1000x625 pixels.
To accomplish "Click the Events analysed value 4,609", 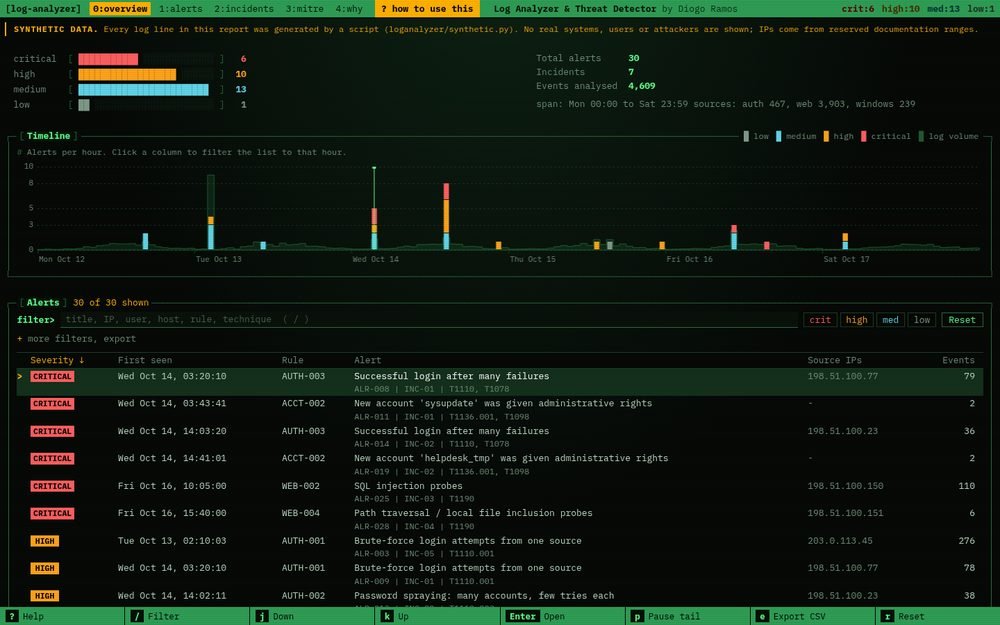I will [x=642, y=86].
